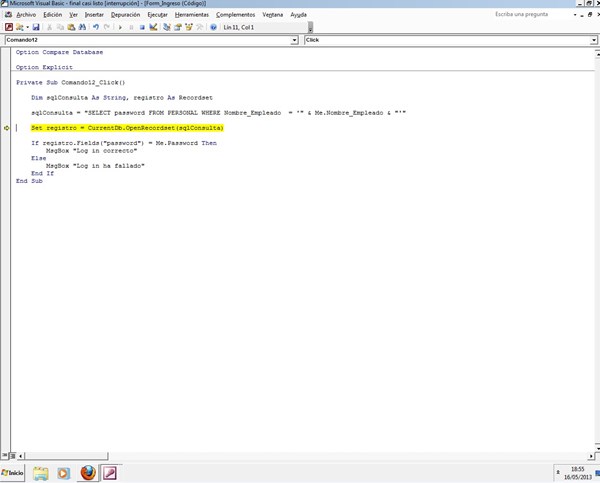
Task: Click the 'Option Explicit' line
Action: 44,67
